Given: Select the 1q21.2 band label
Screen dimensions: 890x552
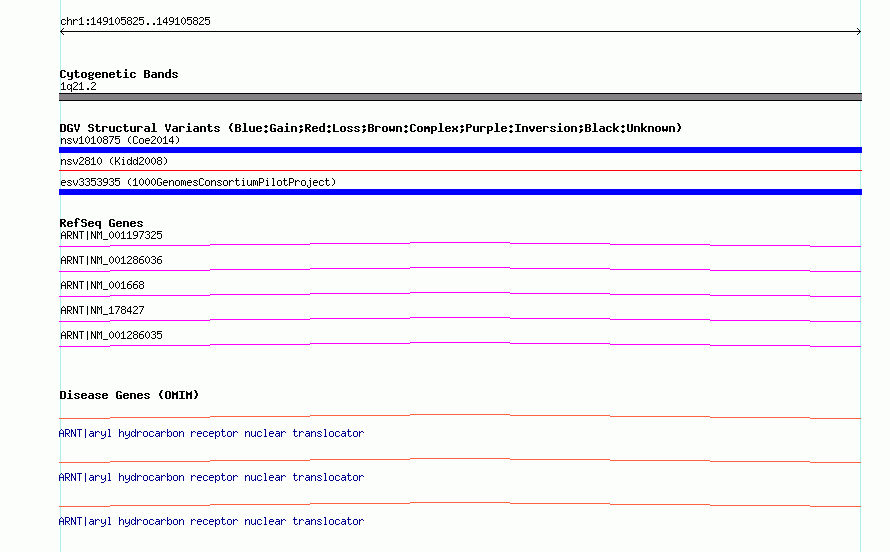Looking at the screenshot, I should (x=78, y=86).
